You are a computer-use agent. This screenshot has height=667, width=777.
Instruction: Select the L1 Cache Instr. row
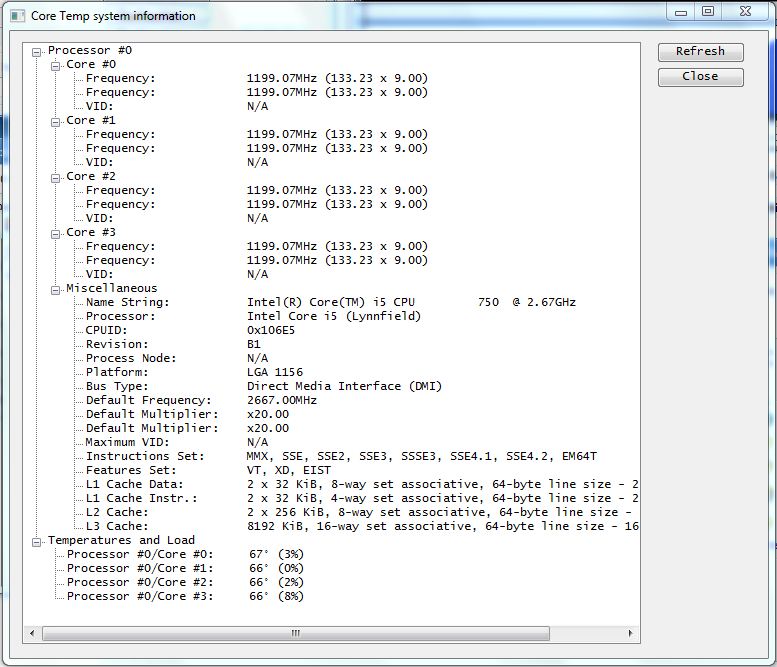(362, 498)
